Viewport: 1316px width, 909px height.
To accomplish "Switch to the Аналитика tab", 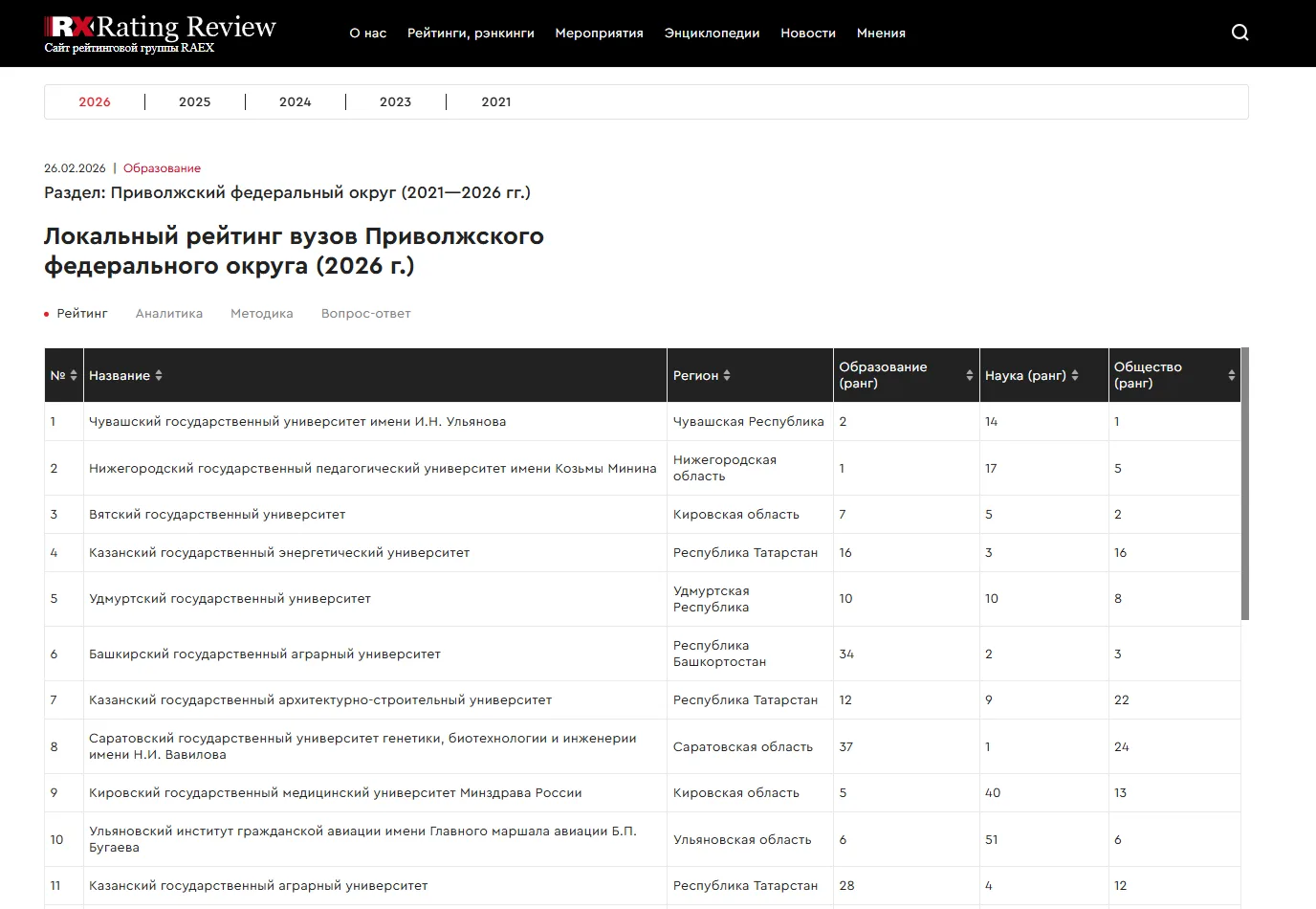I will (x=169, y=313).
